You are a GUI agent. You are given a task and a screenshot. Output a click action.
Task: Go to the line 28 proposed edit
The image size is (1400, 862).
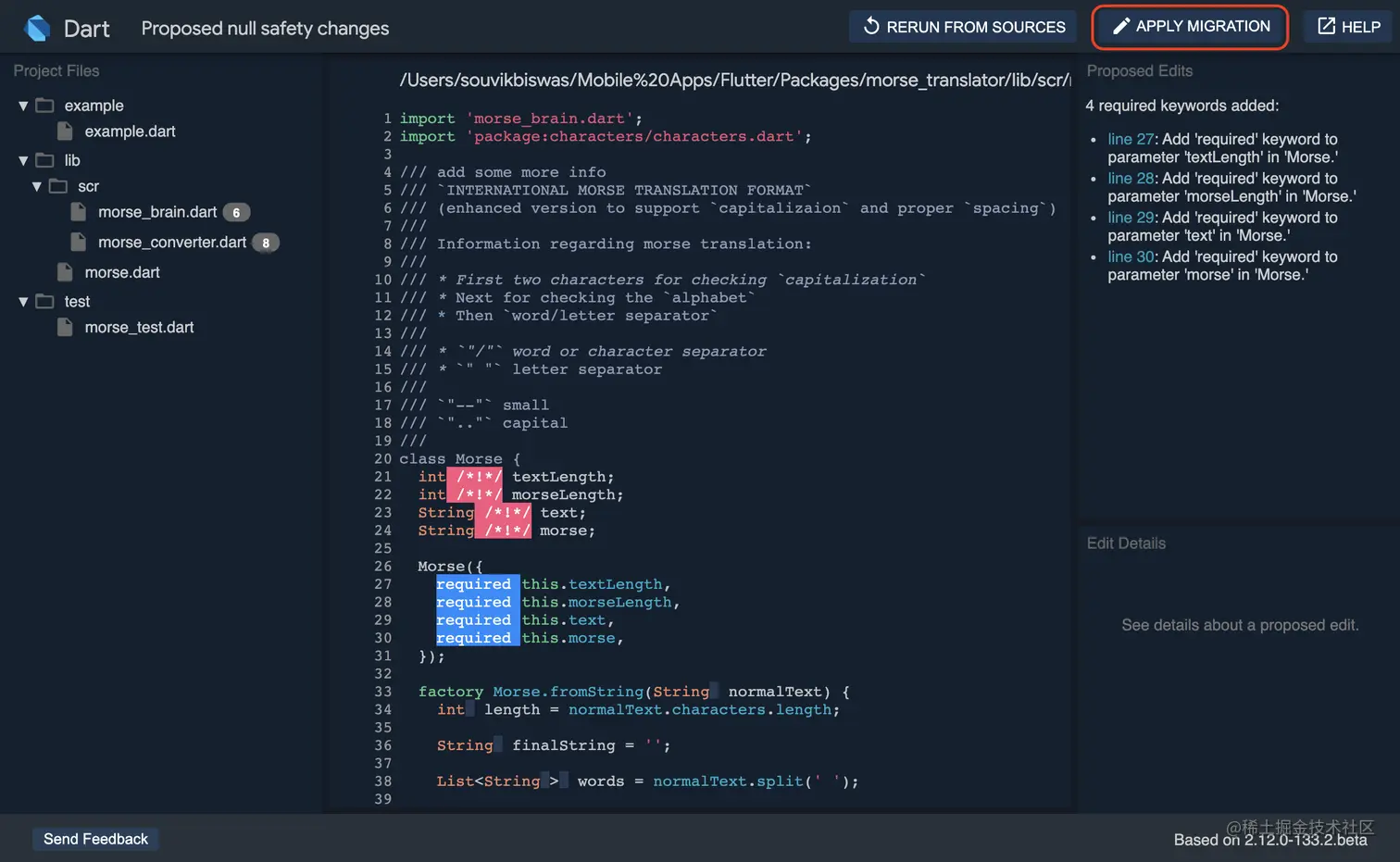(1131, 179)
